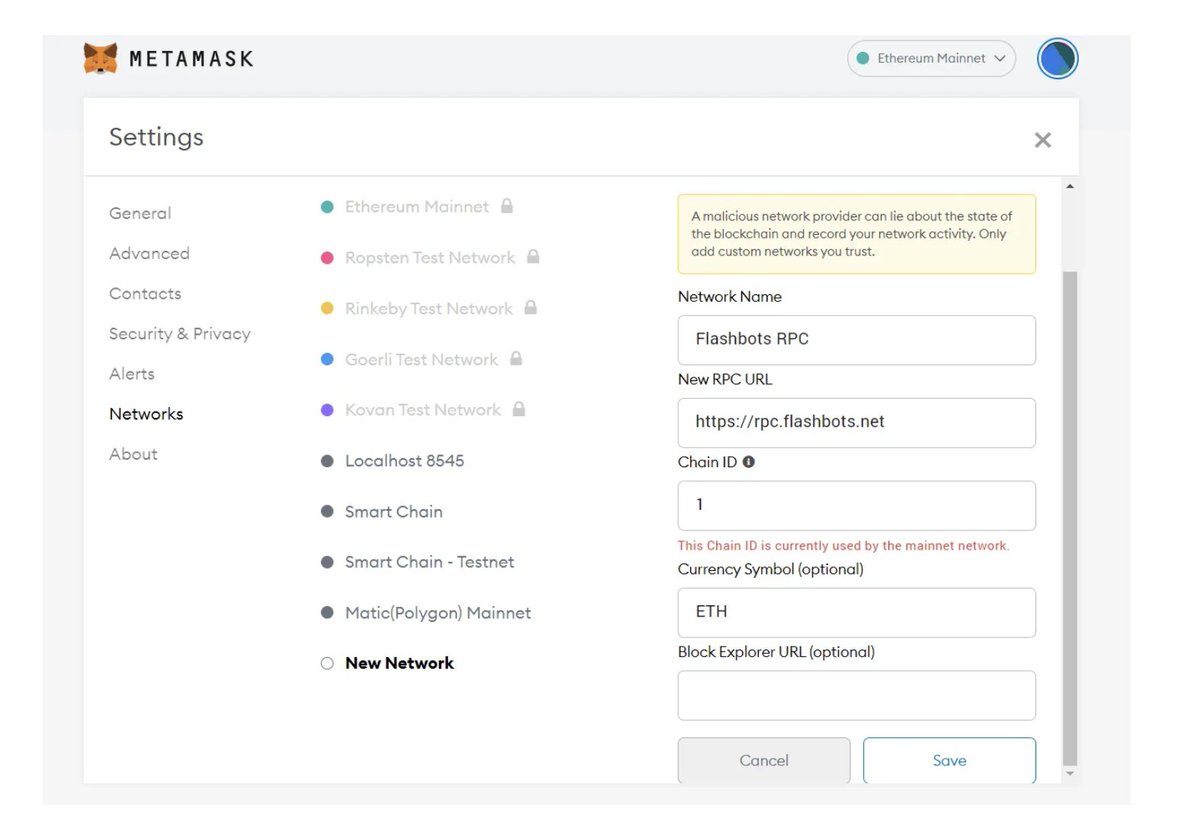The image size is (1200, 834).
Task: Click the Chain ID mainnet error message
Action: [843, 546]
